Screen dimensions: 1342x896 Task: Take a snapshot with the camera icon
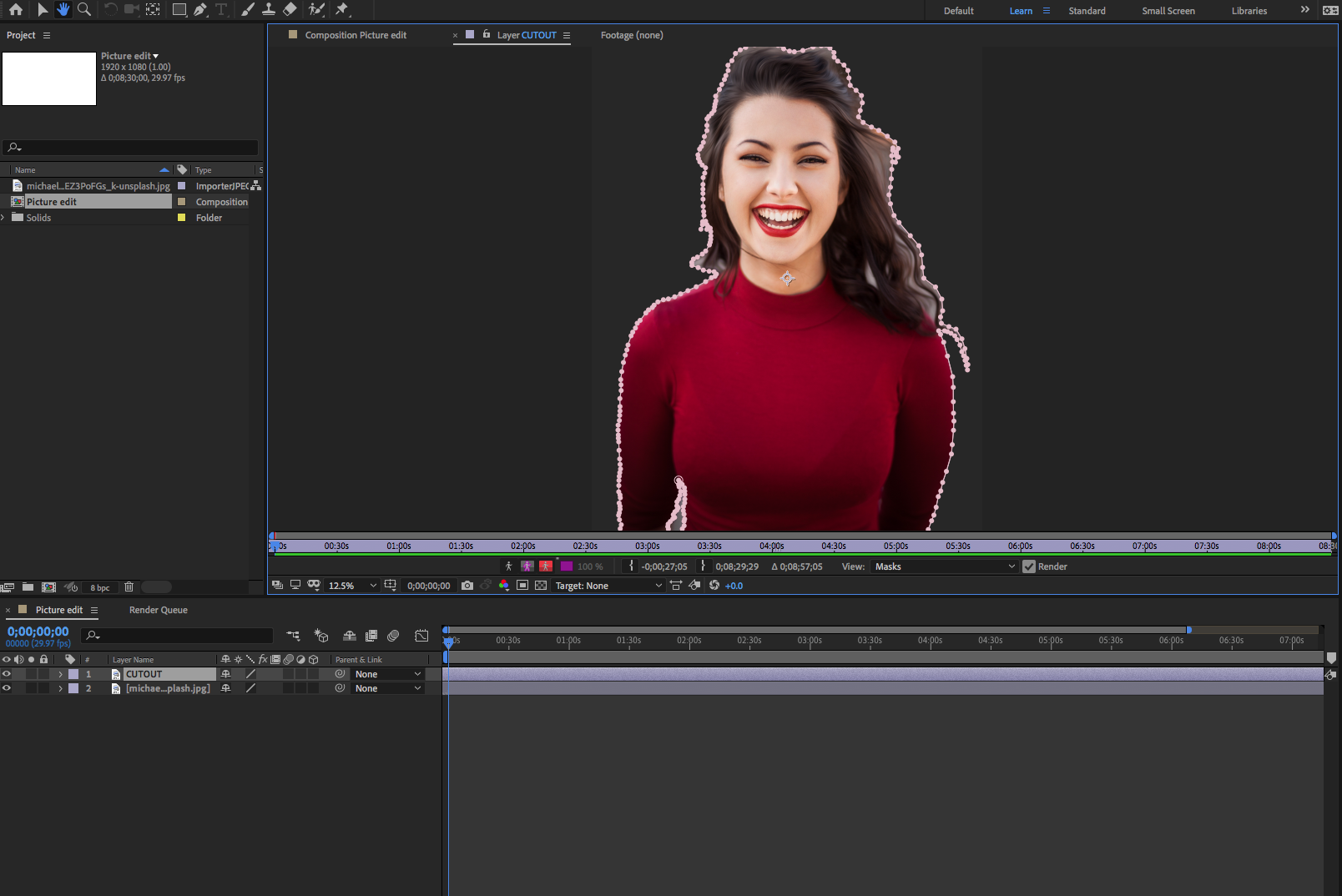tap(467, 586)
